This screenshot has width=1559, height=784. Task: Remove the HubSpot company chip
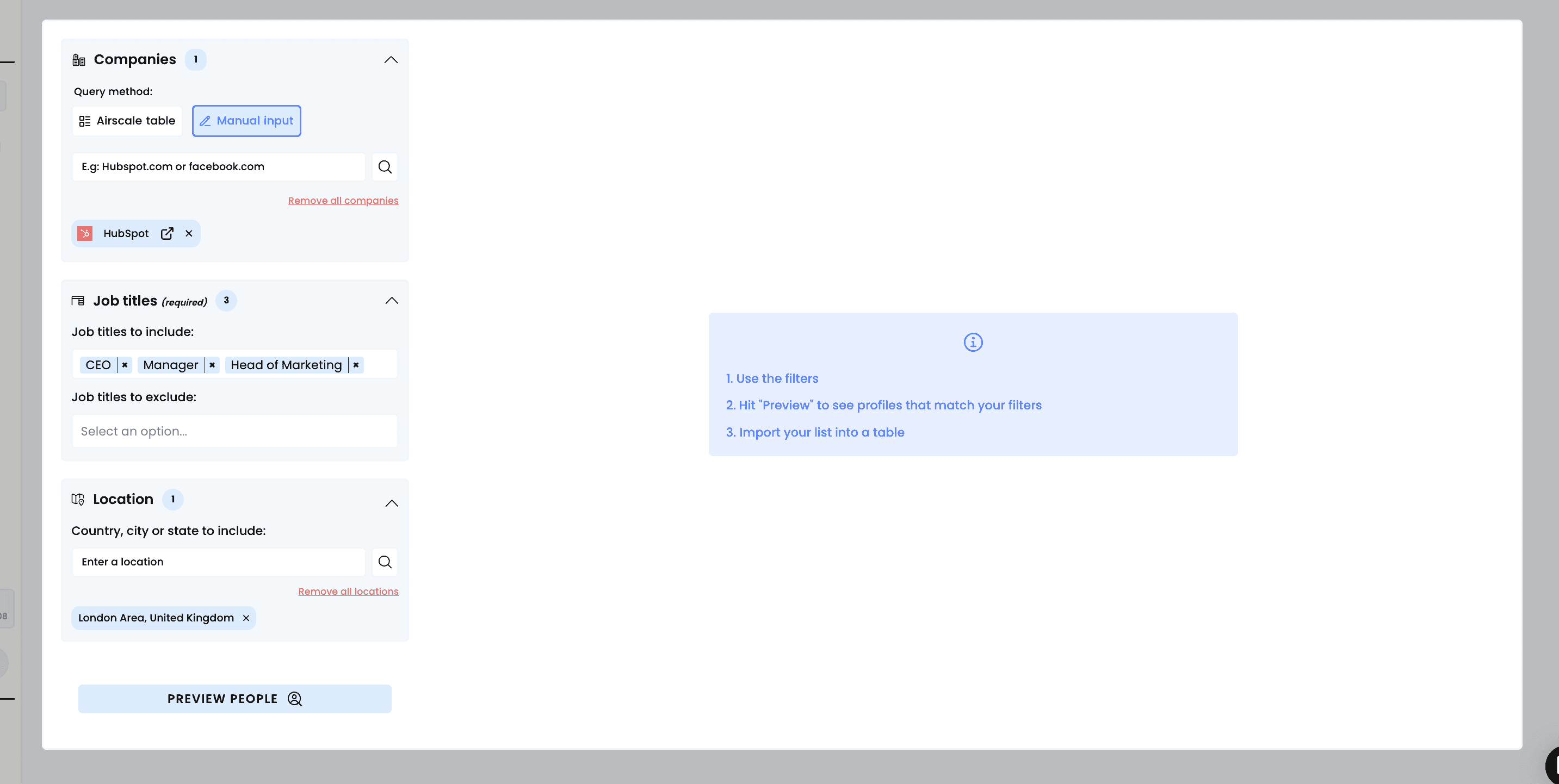(x=189, y=233)
